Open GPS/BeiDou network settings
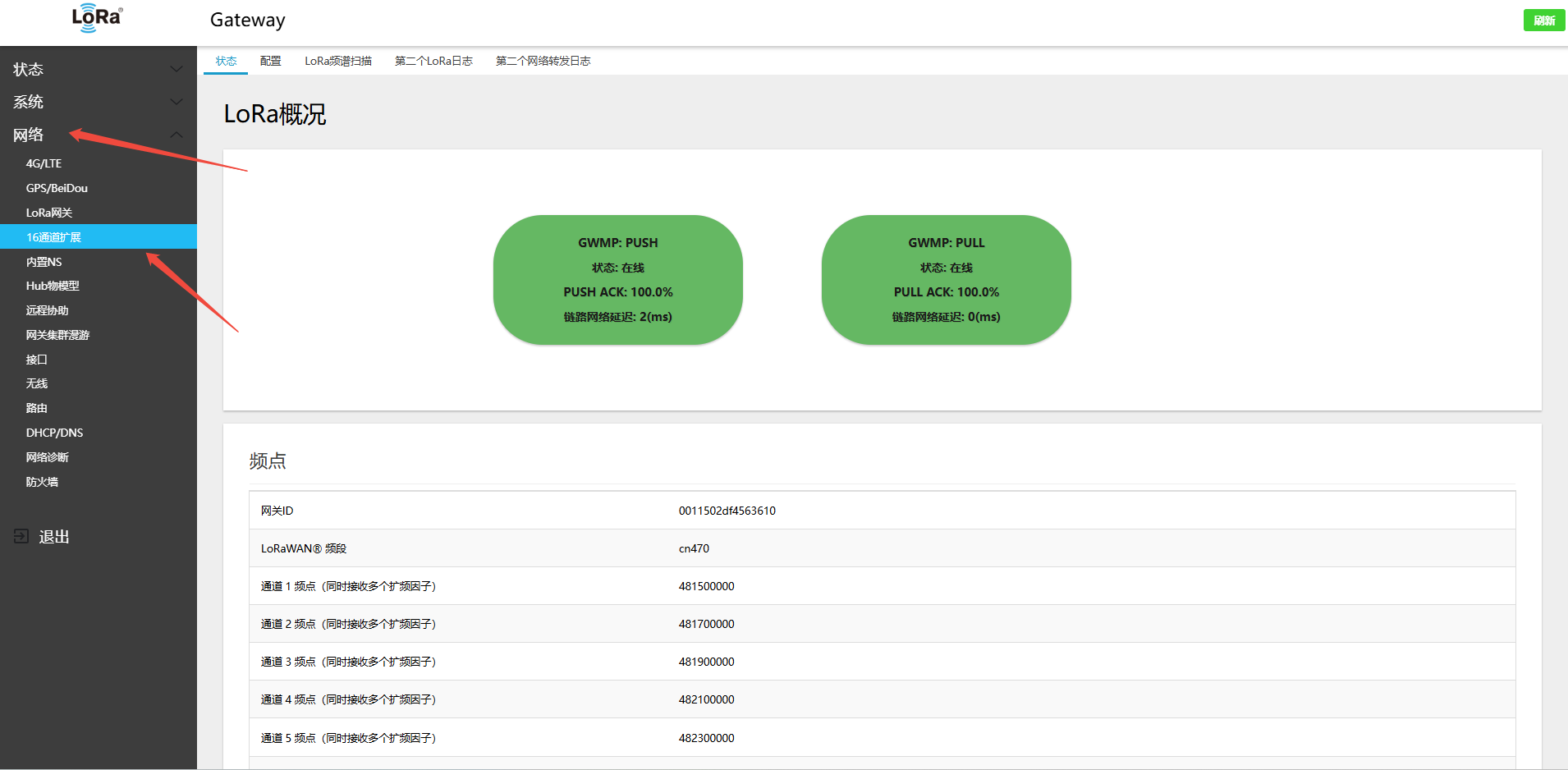The width and height of the screenshot is (1568, 770). (x=57, y=188)
